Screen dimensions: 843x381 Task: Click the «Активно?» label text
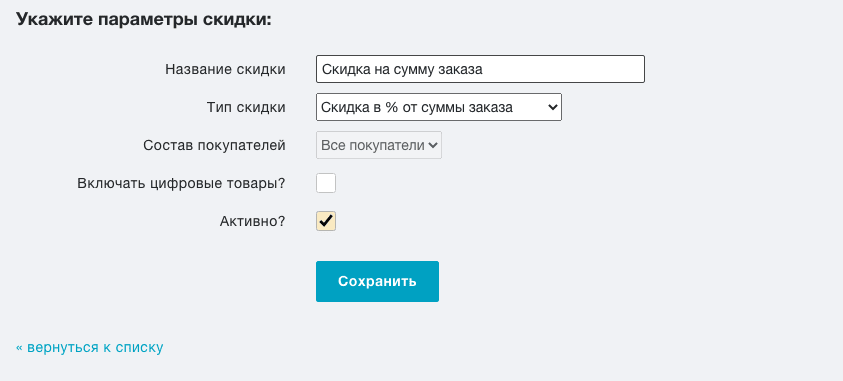click(253, 221)
